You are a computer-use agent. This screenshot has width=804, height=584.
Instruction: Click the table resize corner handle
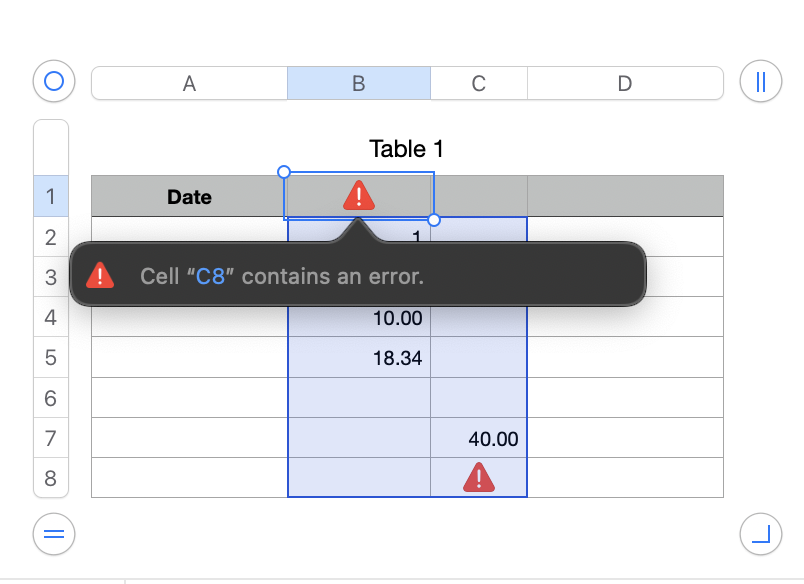click(760, 535)
